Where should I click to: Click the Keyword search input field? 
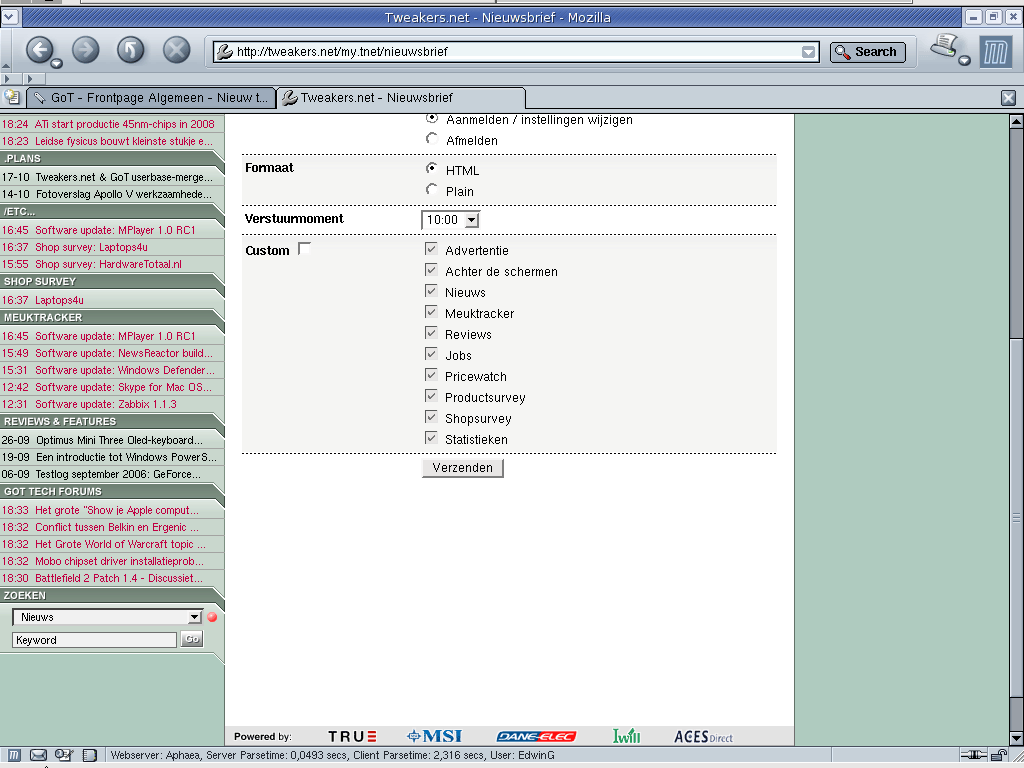click(95, 640)
